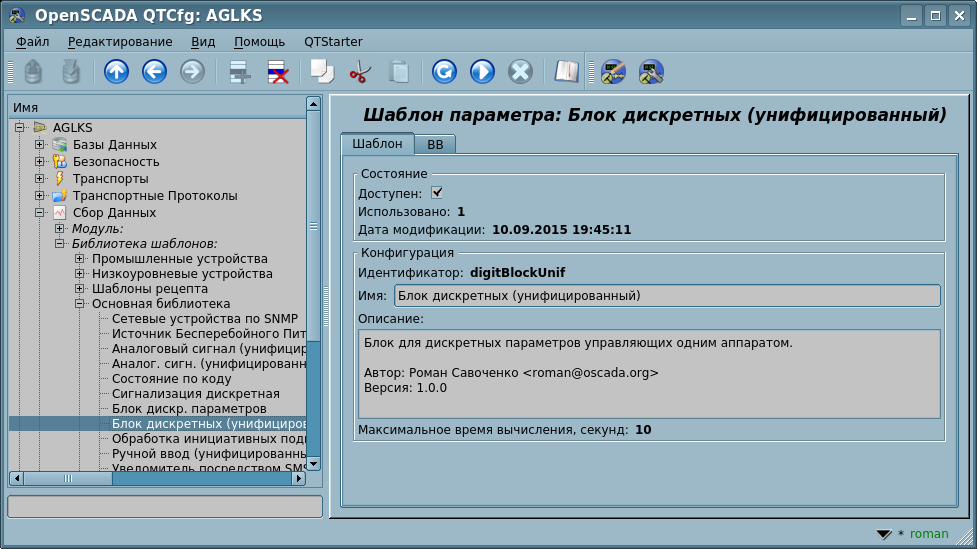977x549 pixels.
Task: Collapse the Сбор Данных tree node
Action: tap(40, 213)
